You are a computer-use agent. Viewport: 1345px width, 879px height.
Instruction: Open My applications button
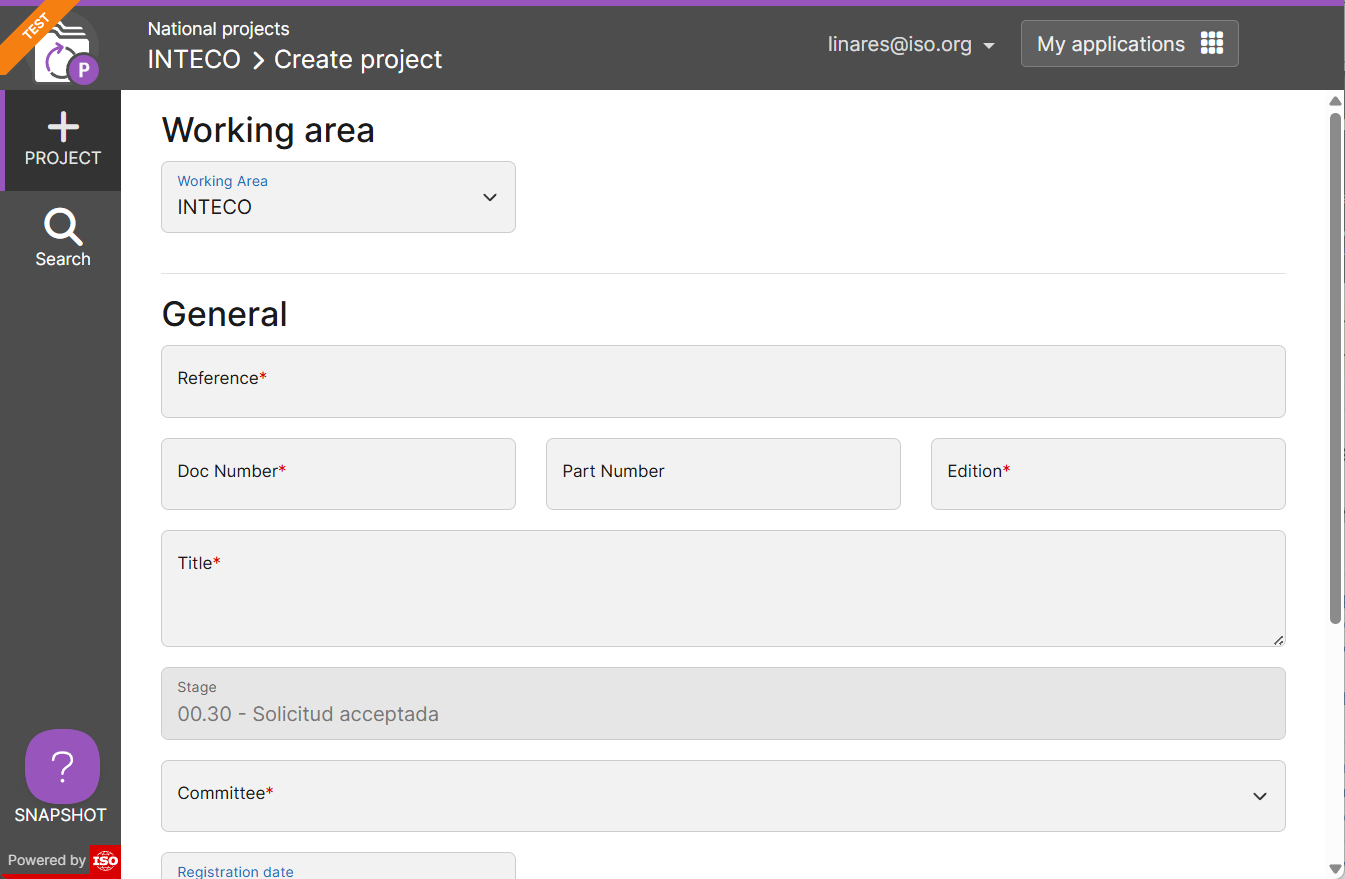1130,44
